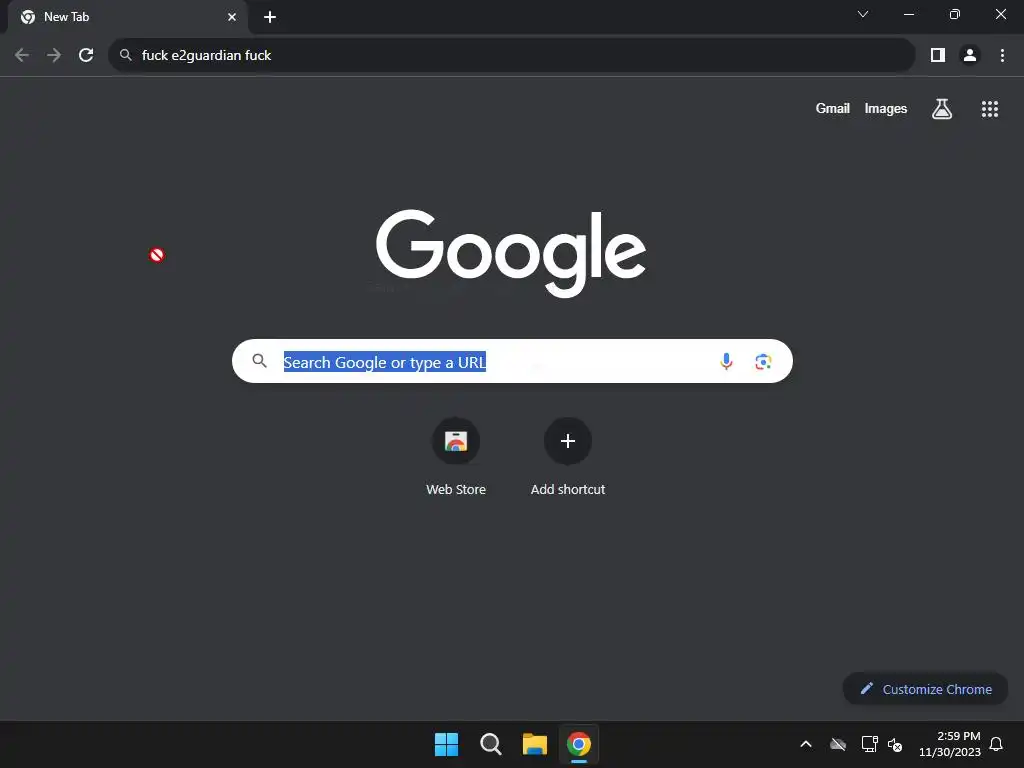Open Customize Chrome
This screenshot has height=768, width=1024.
pyautogui.click(x=925, y=689)
